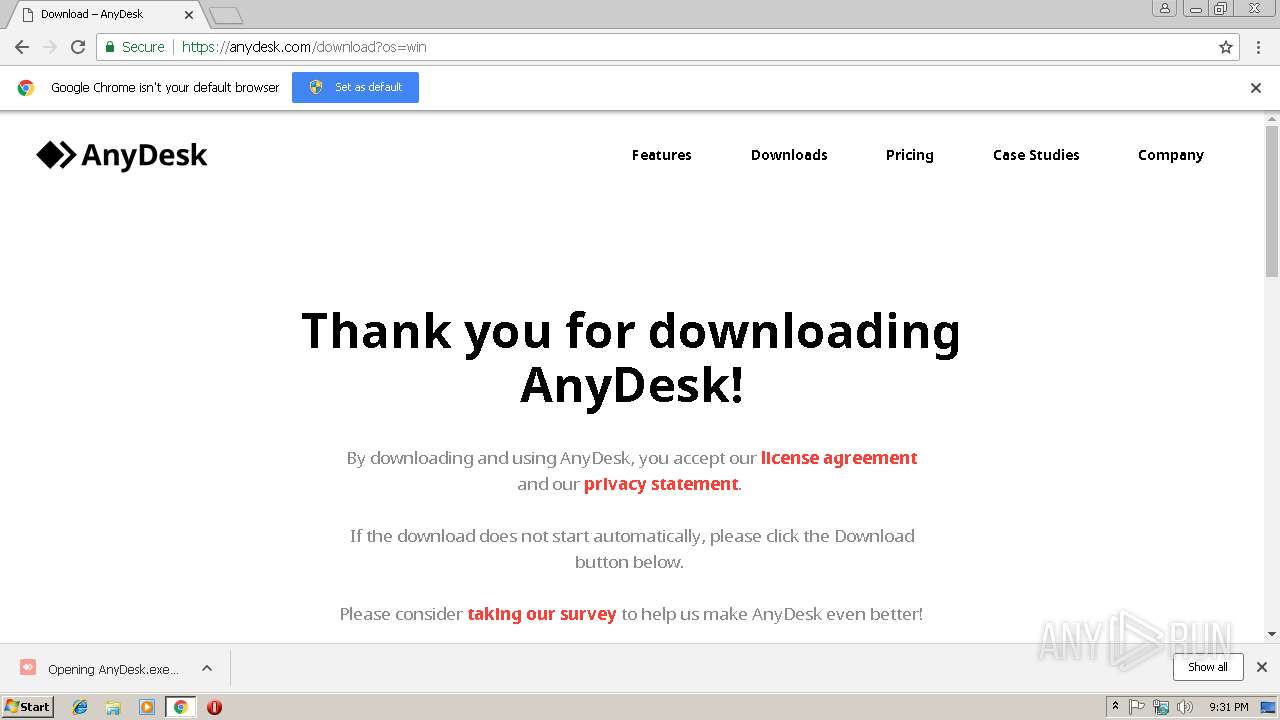The width and height of the screenshot is (1280, 720).
Task: Bookmark page with the star icon
Action: coord(1226,47)
